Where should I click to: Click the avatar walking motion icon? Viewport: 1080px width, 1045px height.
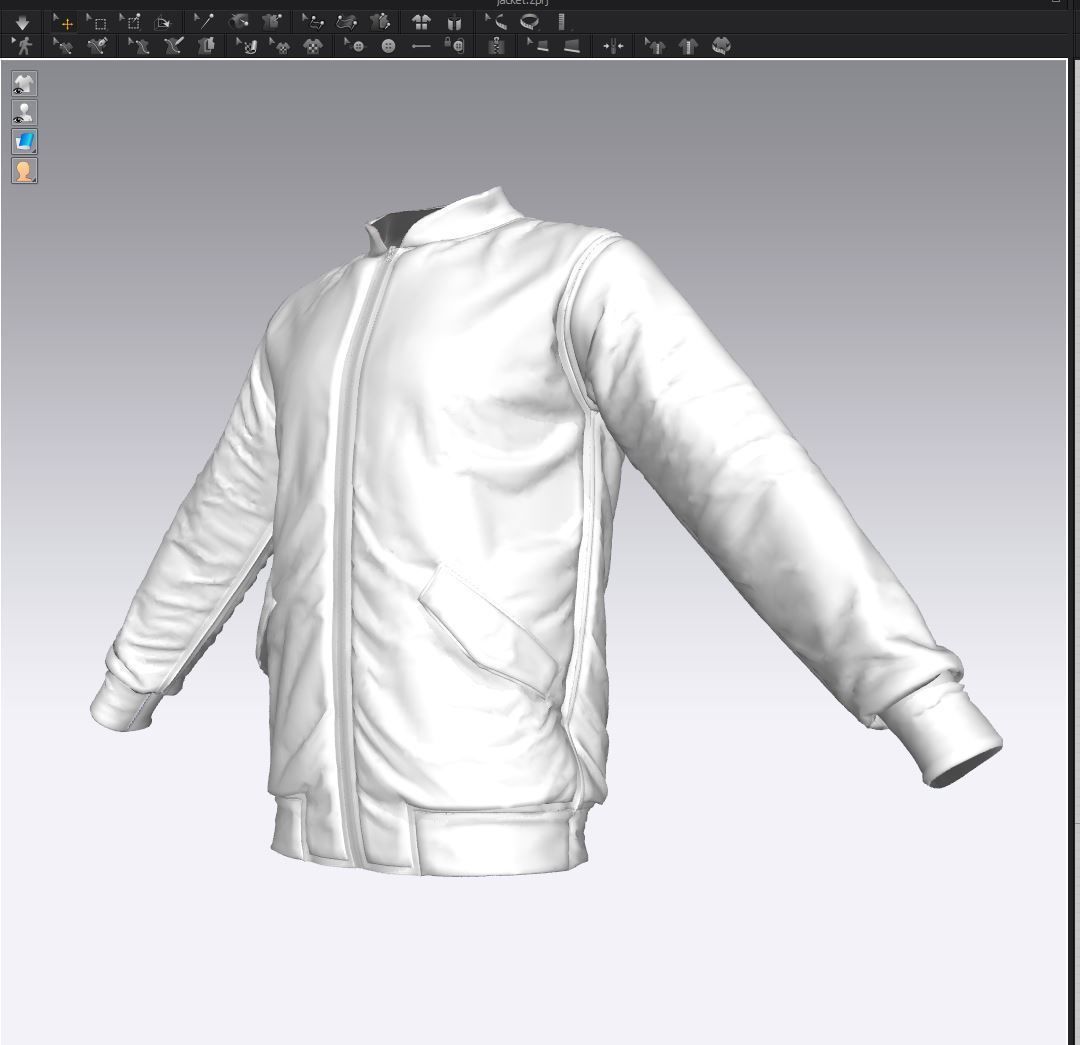click(23, 46)
